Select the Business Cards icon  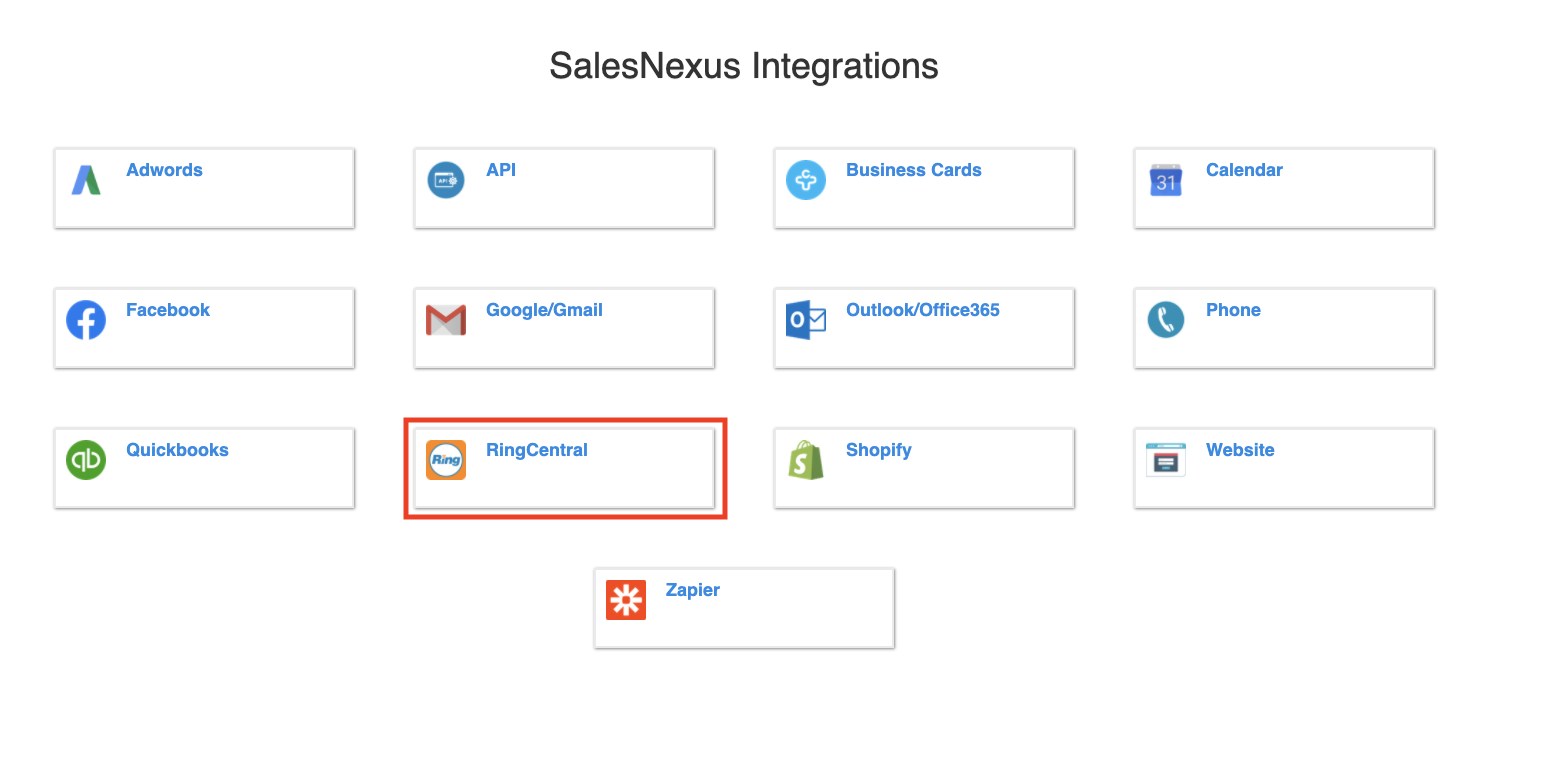(806, 180)
